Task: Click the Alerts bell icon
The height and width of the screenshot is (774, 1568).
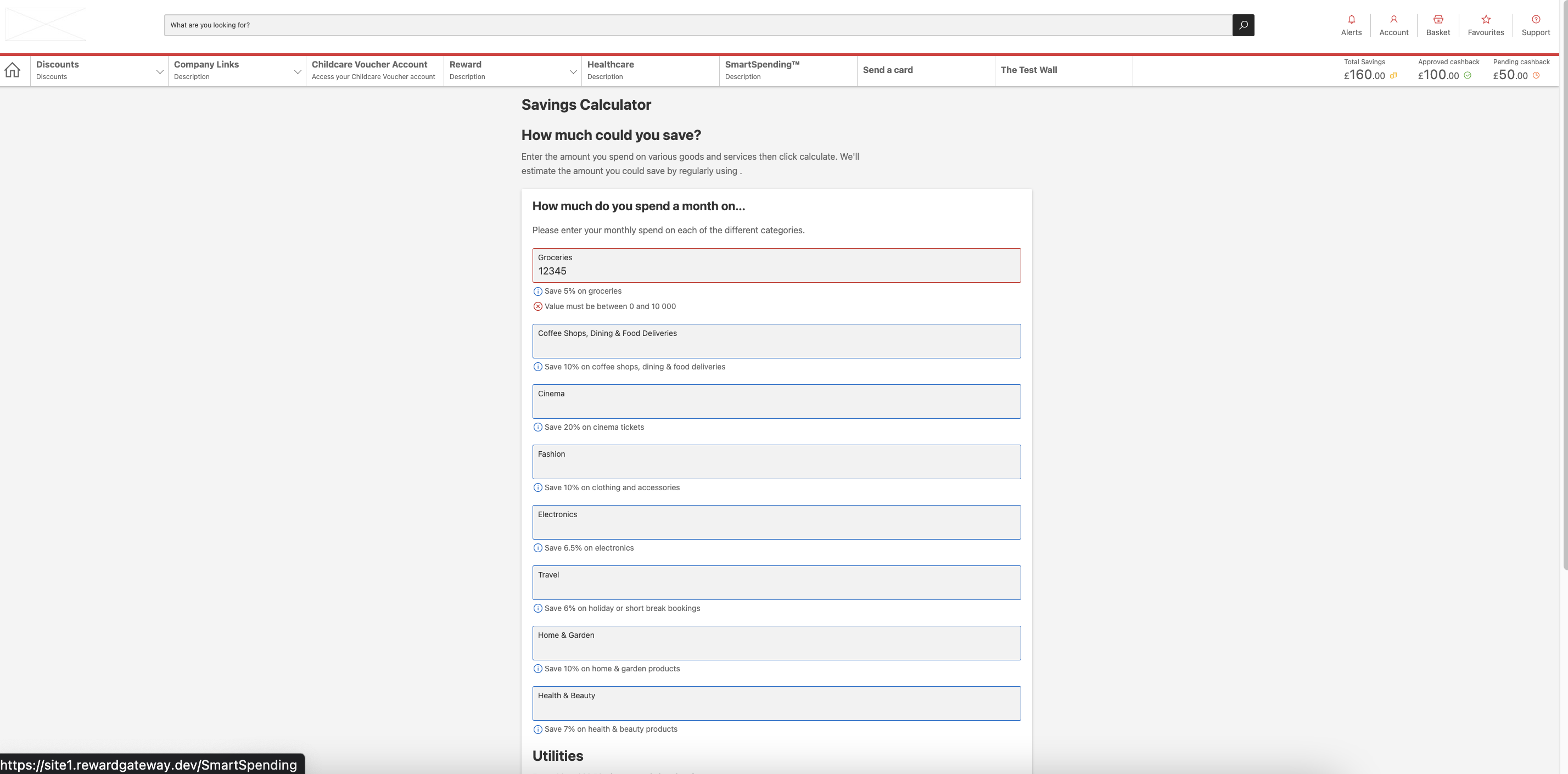Action: pyautogui.click(x=1351, y=18)
